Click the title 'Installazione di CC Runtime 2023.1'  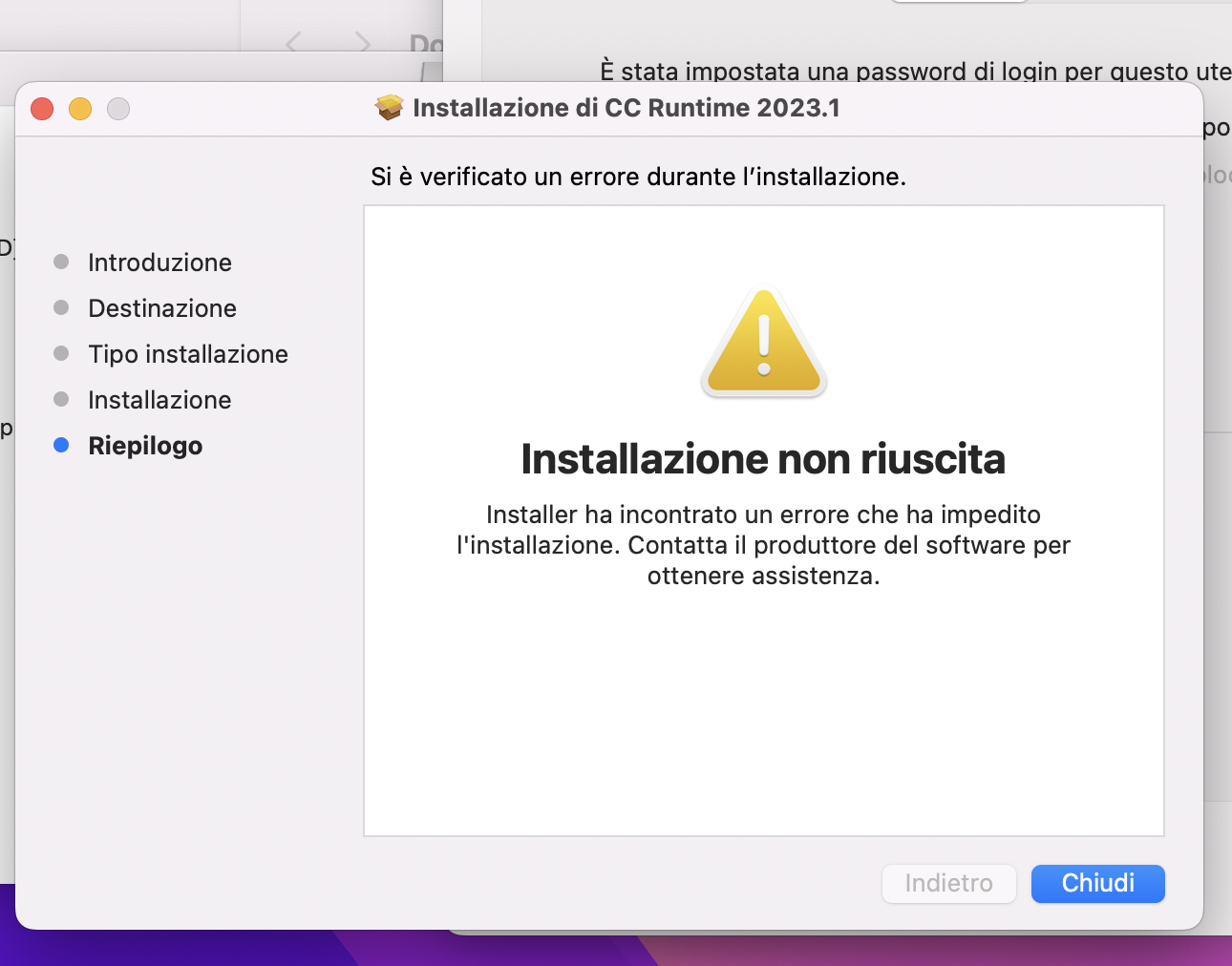pyautogui.click(x=627, y=108)
